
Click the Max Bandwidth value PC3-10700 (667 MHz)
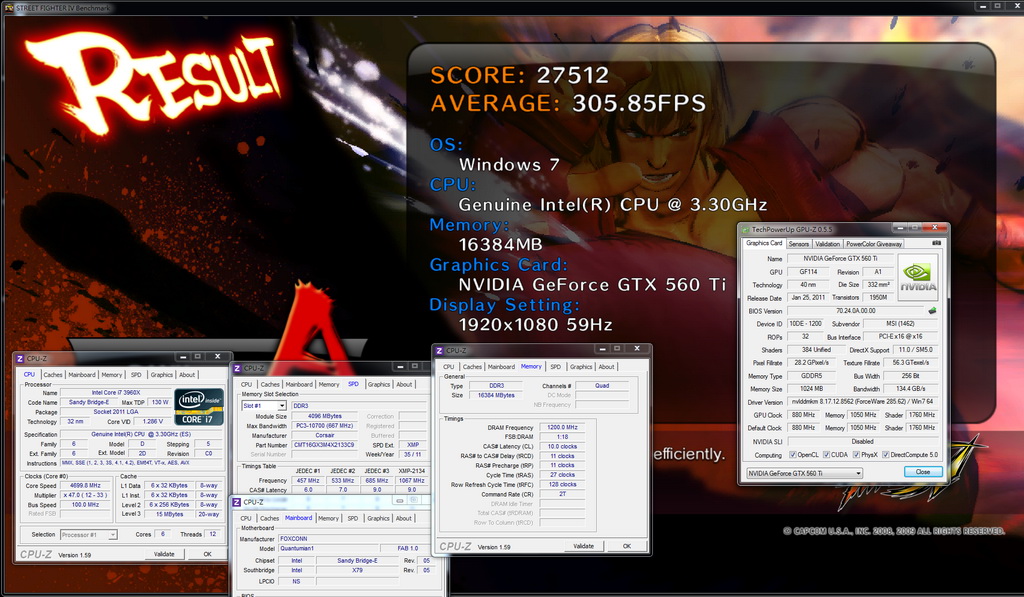(x=324, y=426)
